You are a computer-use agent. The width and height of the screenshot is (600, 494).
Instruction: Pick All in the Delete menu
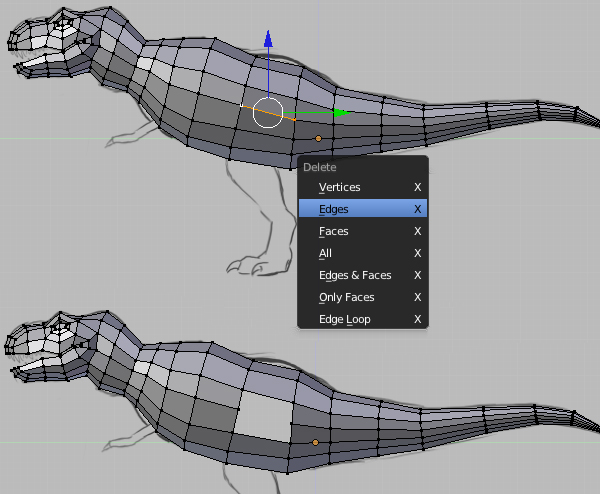pyautogui.click(x=362, y=253)
